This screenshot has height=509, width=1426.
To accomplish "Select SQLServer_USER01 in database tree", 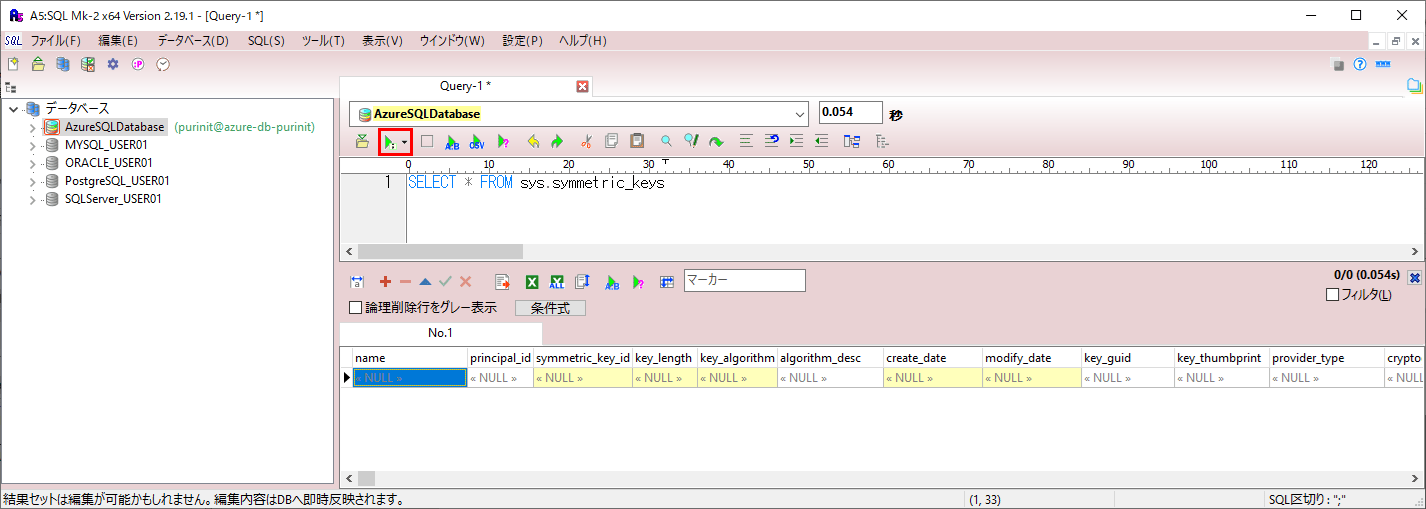I will pyautogui.click(x=114, y=199).
